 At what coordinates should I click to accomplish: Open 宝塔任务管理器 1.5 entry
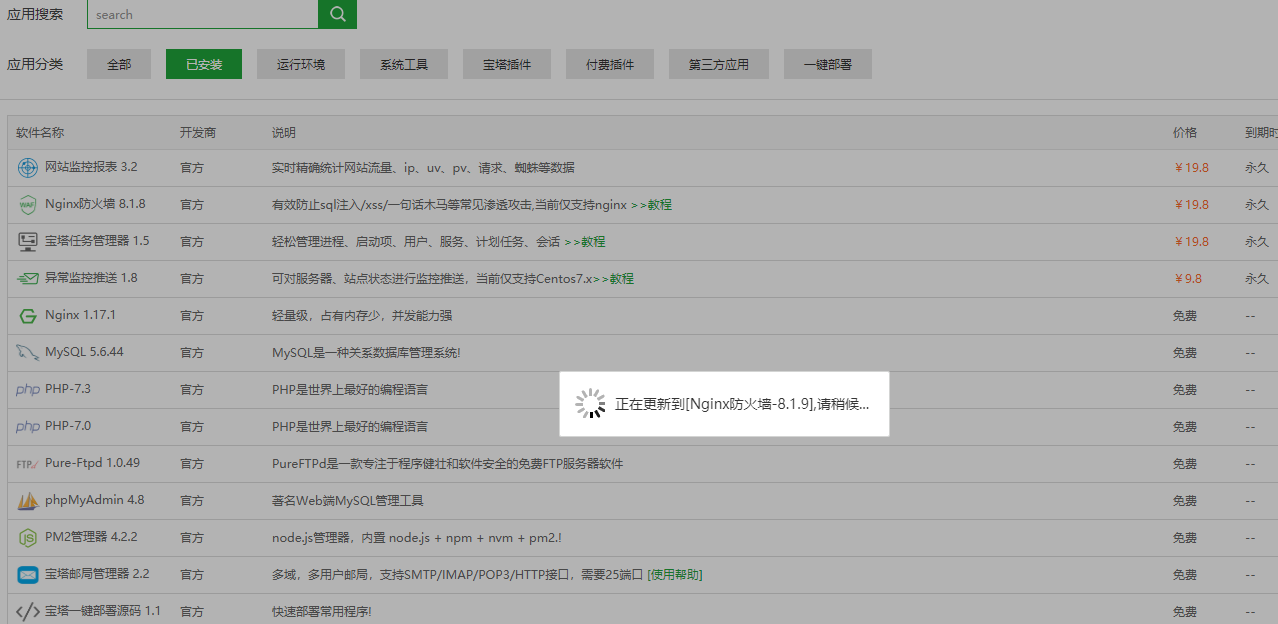point(97,242)
